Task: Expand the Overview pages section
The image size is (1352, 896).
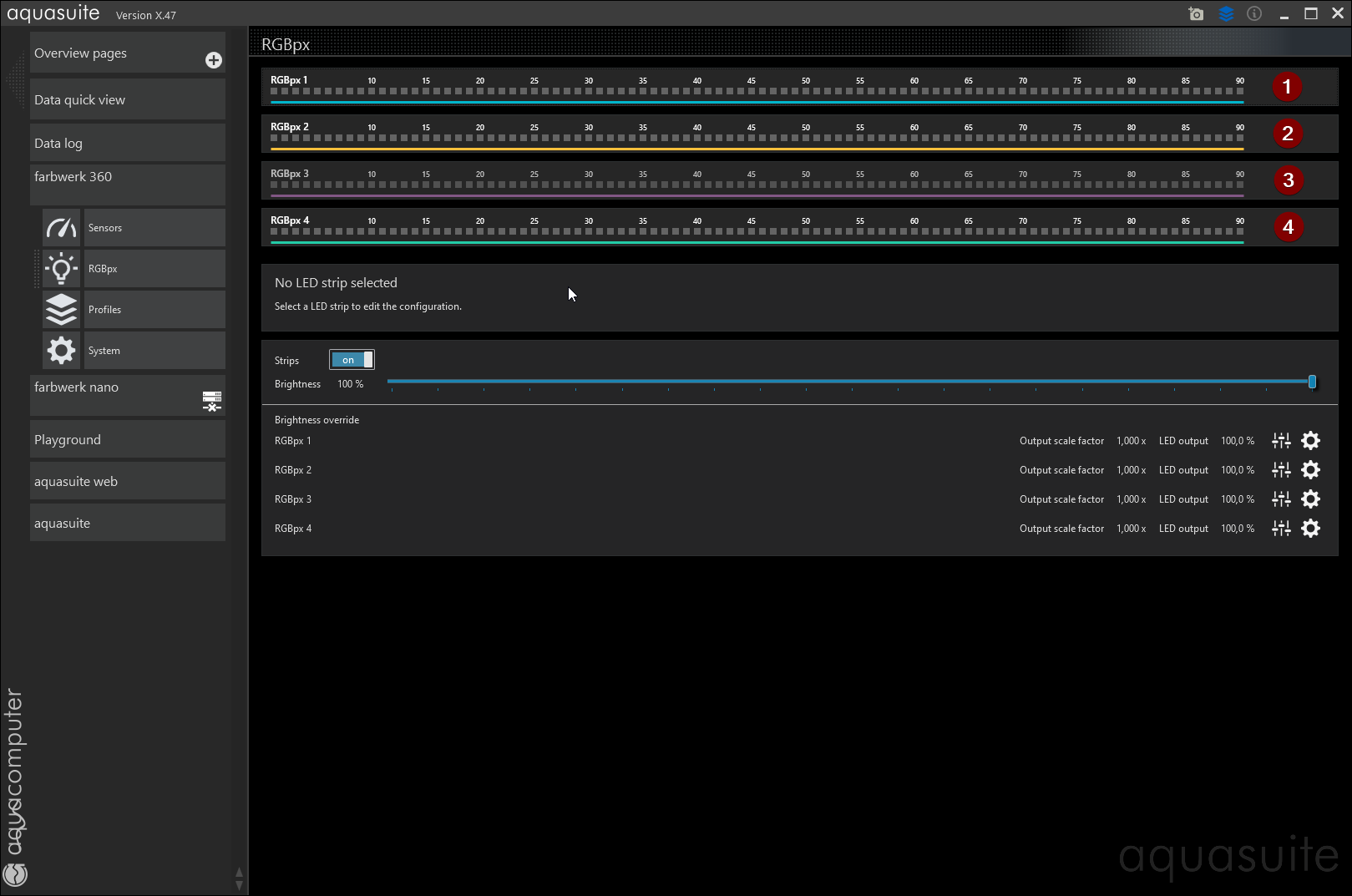Action: tap(117, 53)
